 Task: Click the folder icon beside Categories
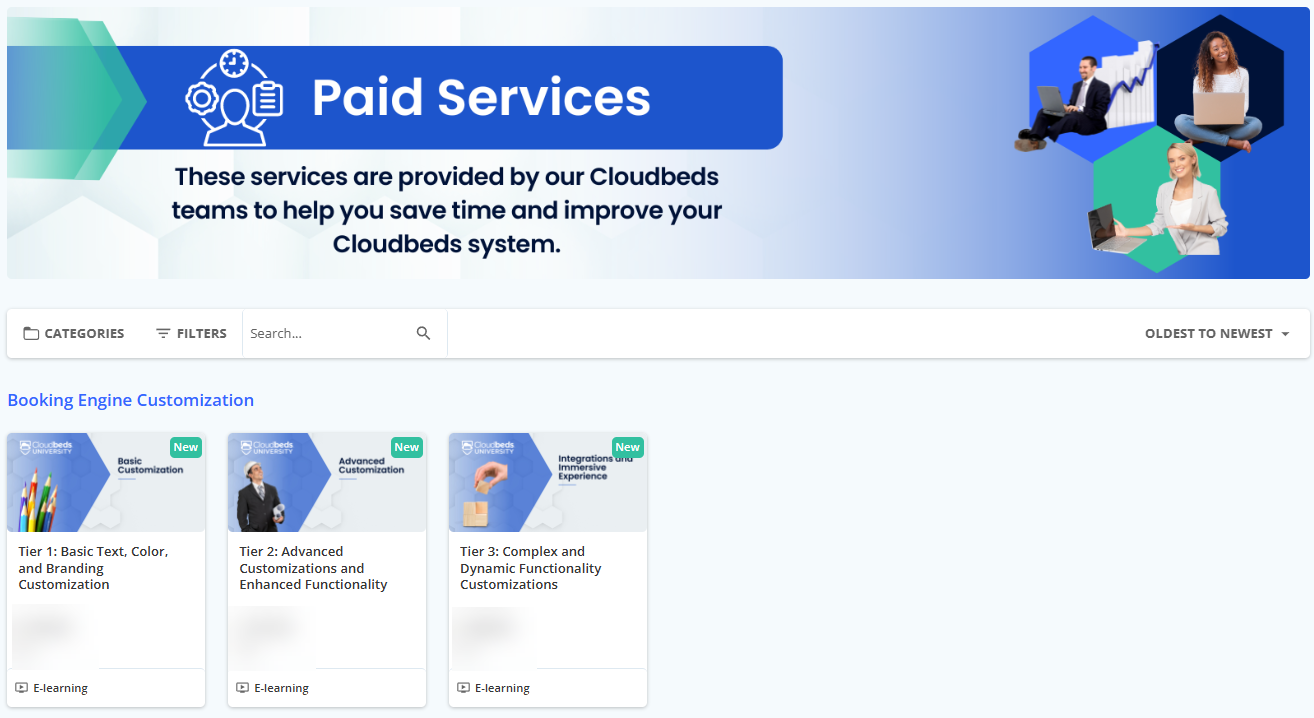click(x=31, y=334)
